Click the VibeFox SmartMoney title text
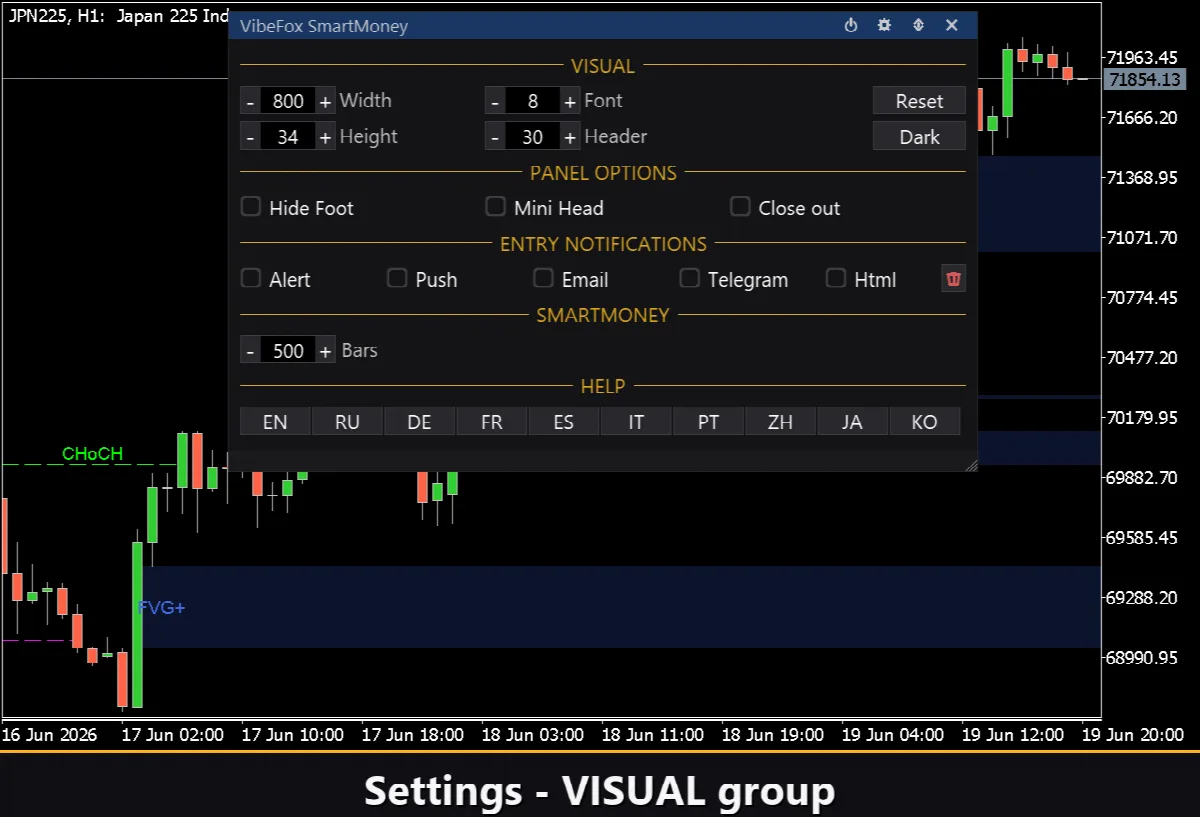 pyautogui.click(x=325, y=26)
